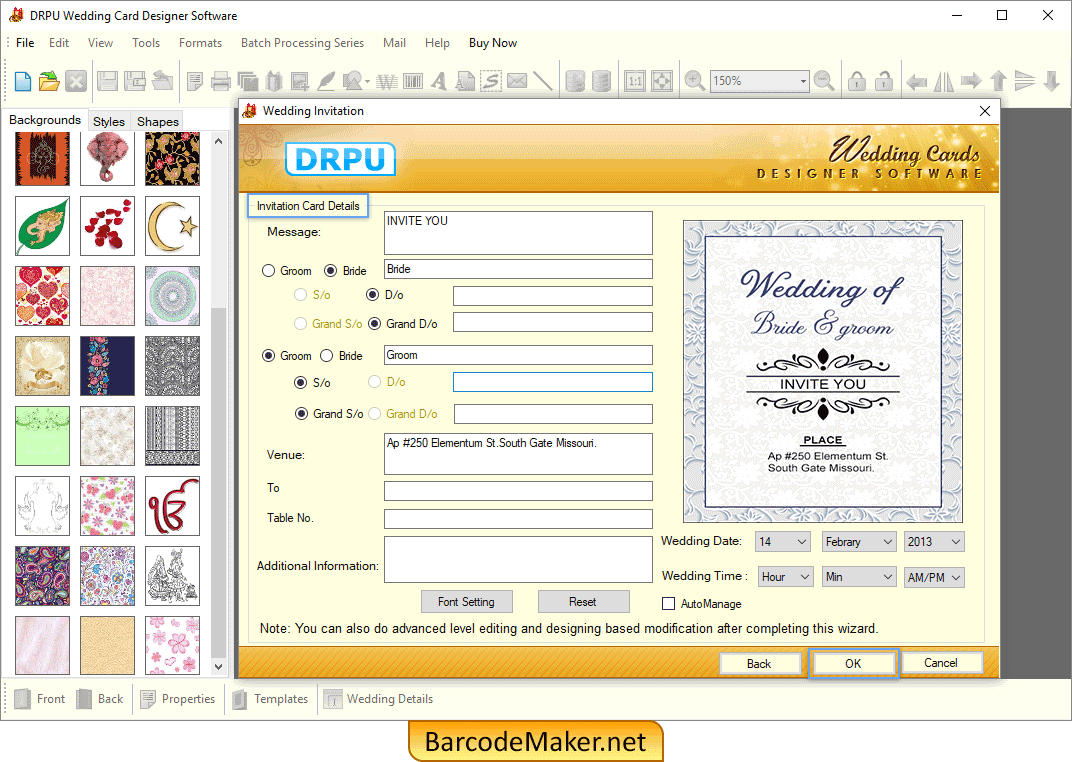Click the backgrounds list scrollbar down arrow
The image size is (1072, 762).
click(218, 666)
